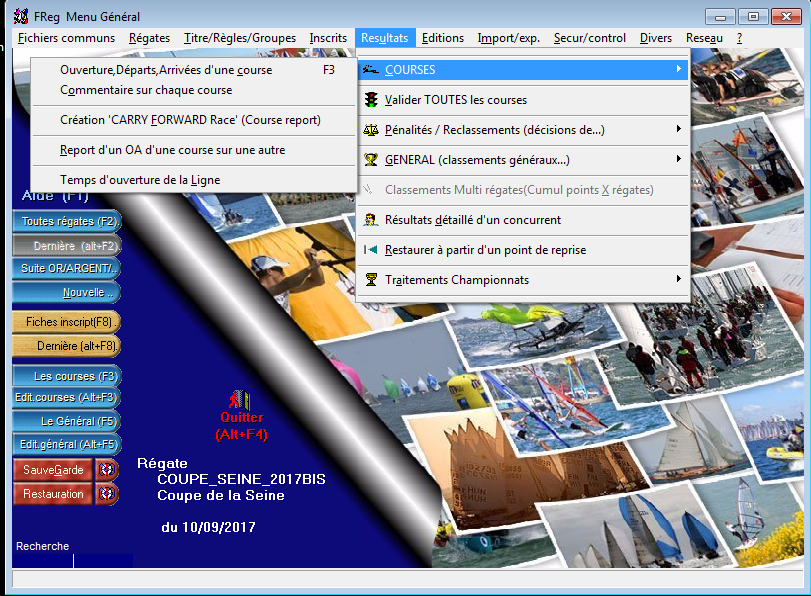Open Le Général (F5)
Viewport: 811px width, 596px height.
click(67, 421)
